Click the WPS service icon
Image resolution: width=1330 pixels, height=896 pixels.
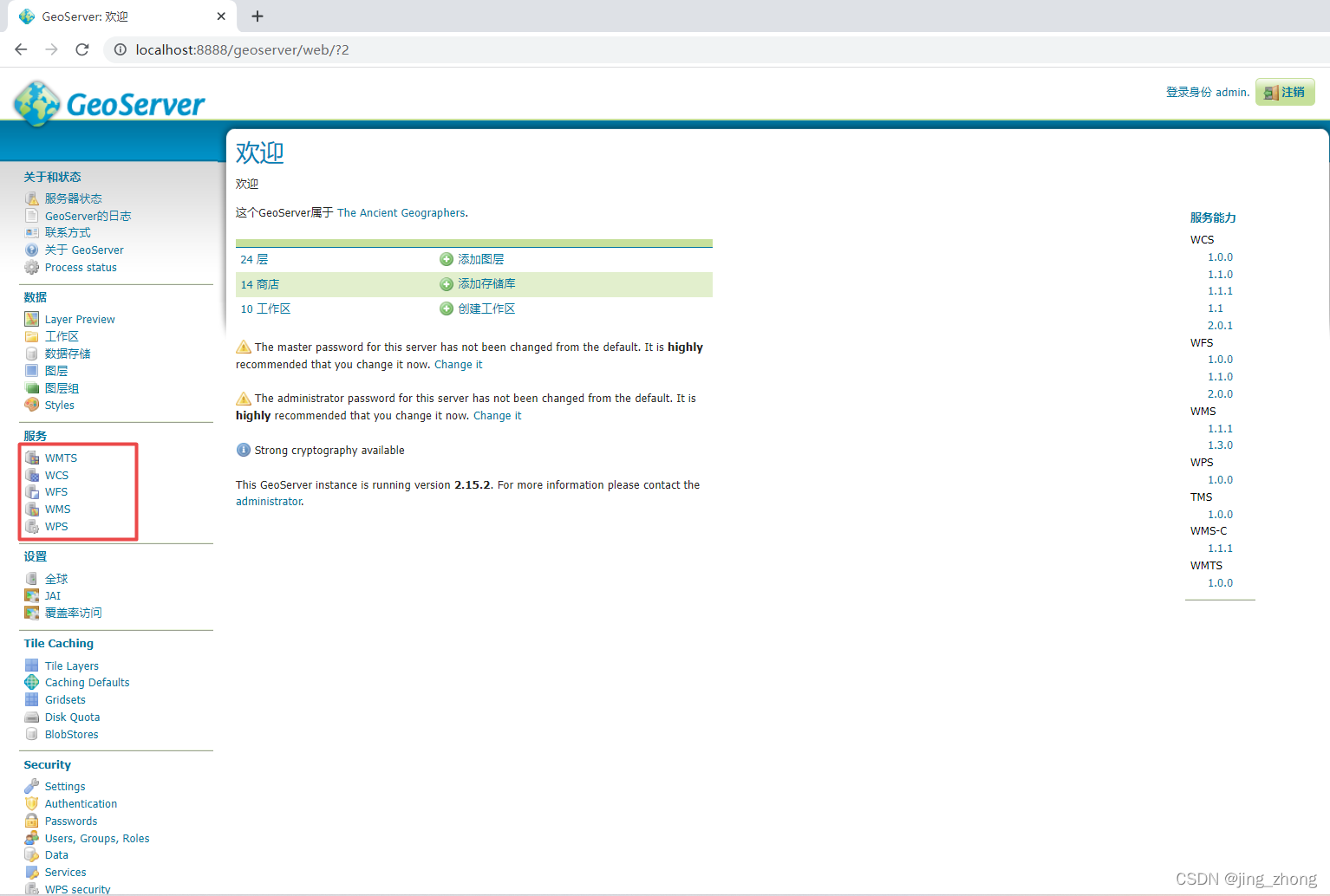tap(32, 526)
